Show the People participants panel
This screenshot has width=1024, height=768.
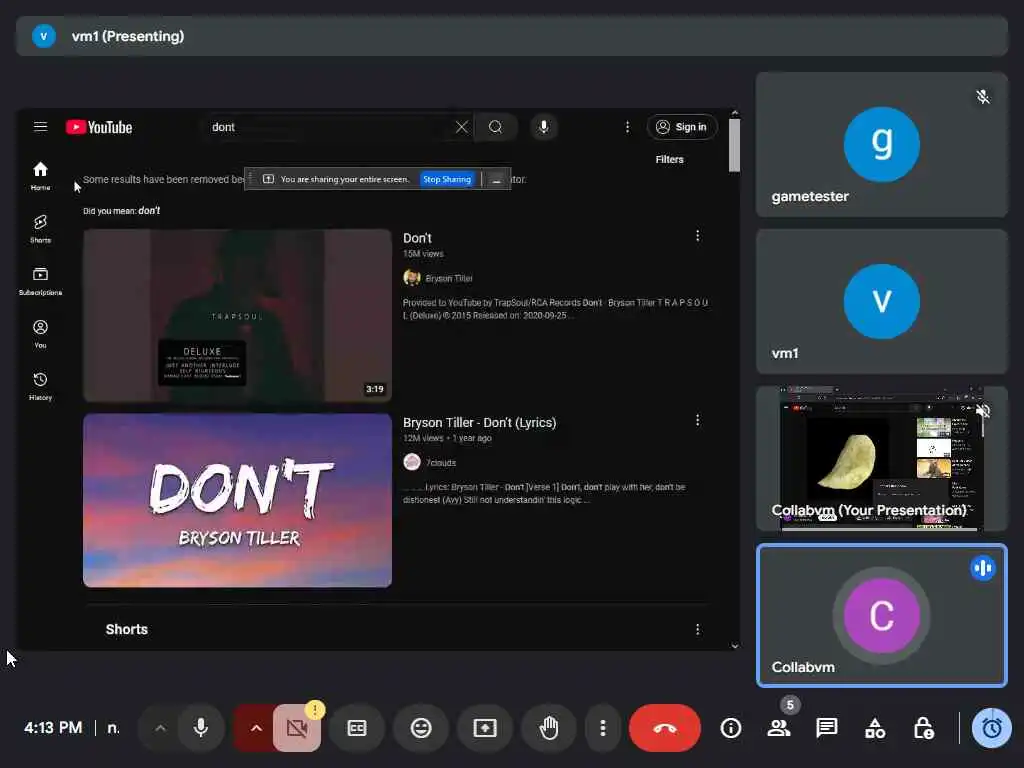(778, 728)
